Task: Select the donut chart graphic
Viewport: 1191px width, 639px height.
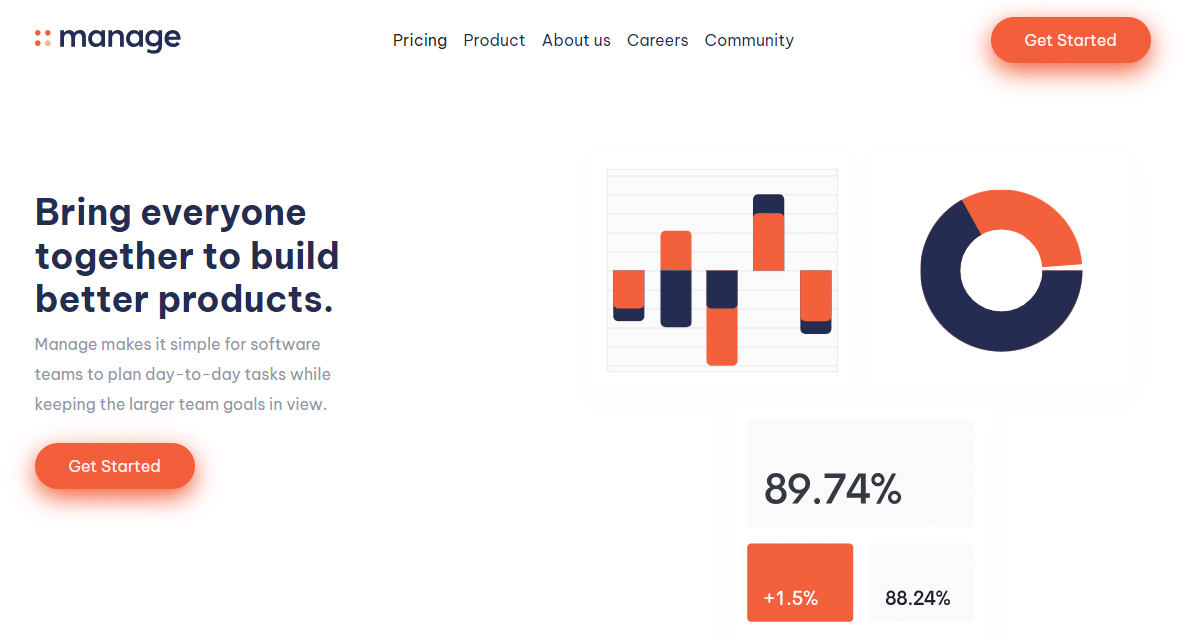Action: tap(1001, 270)
